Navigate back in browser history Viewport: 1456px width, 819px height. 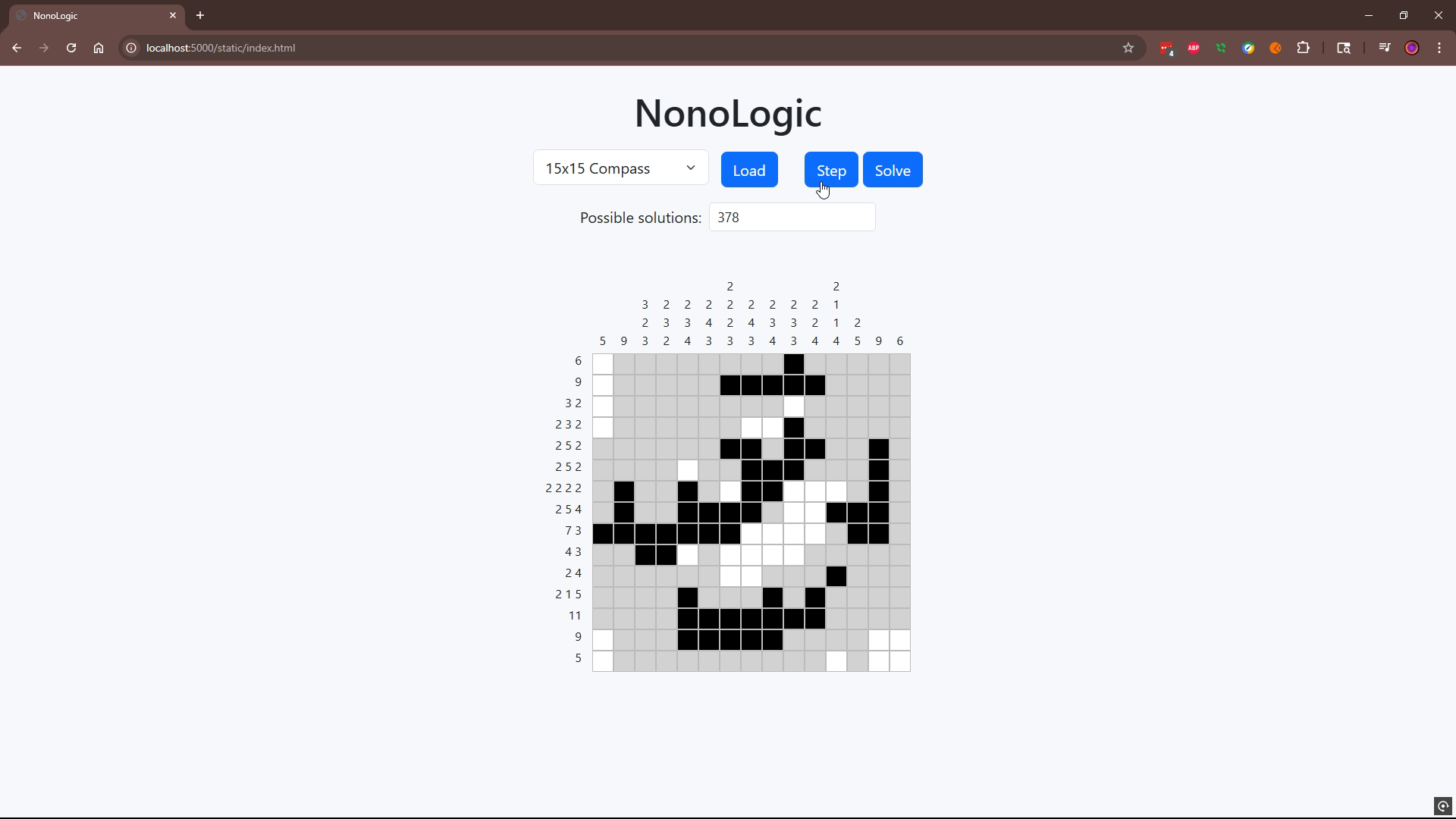pos(17,48)
